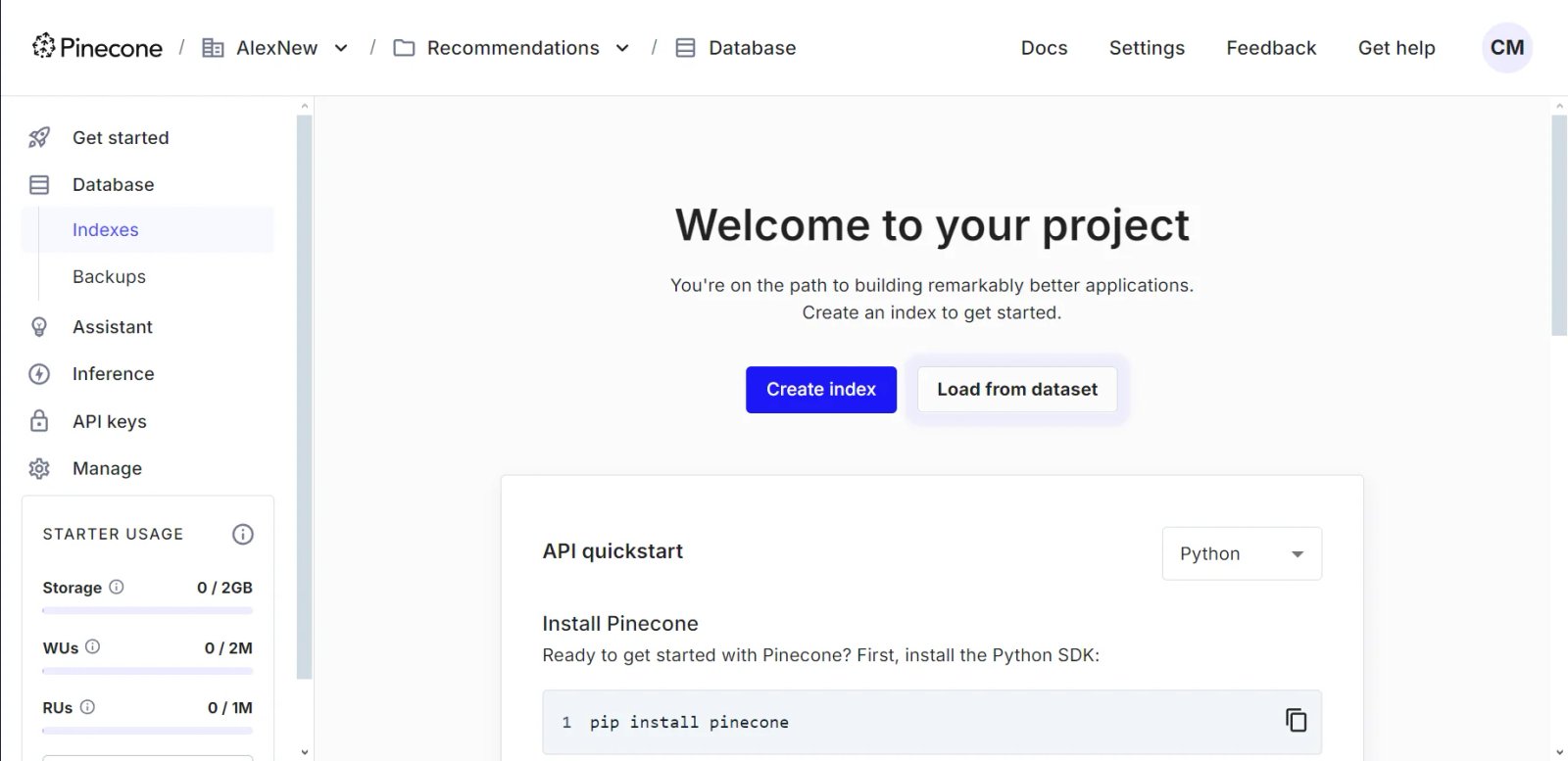
Task: Click the Load from dataset button
Action: (x=1017, y=390)
